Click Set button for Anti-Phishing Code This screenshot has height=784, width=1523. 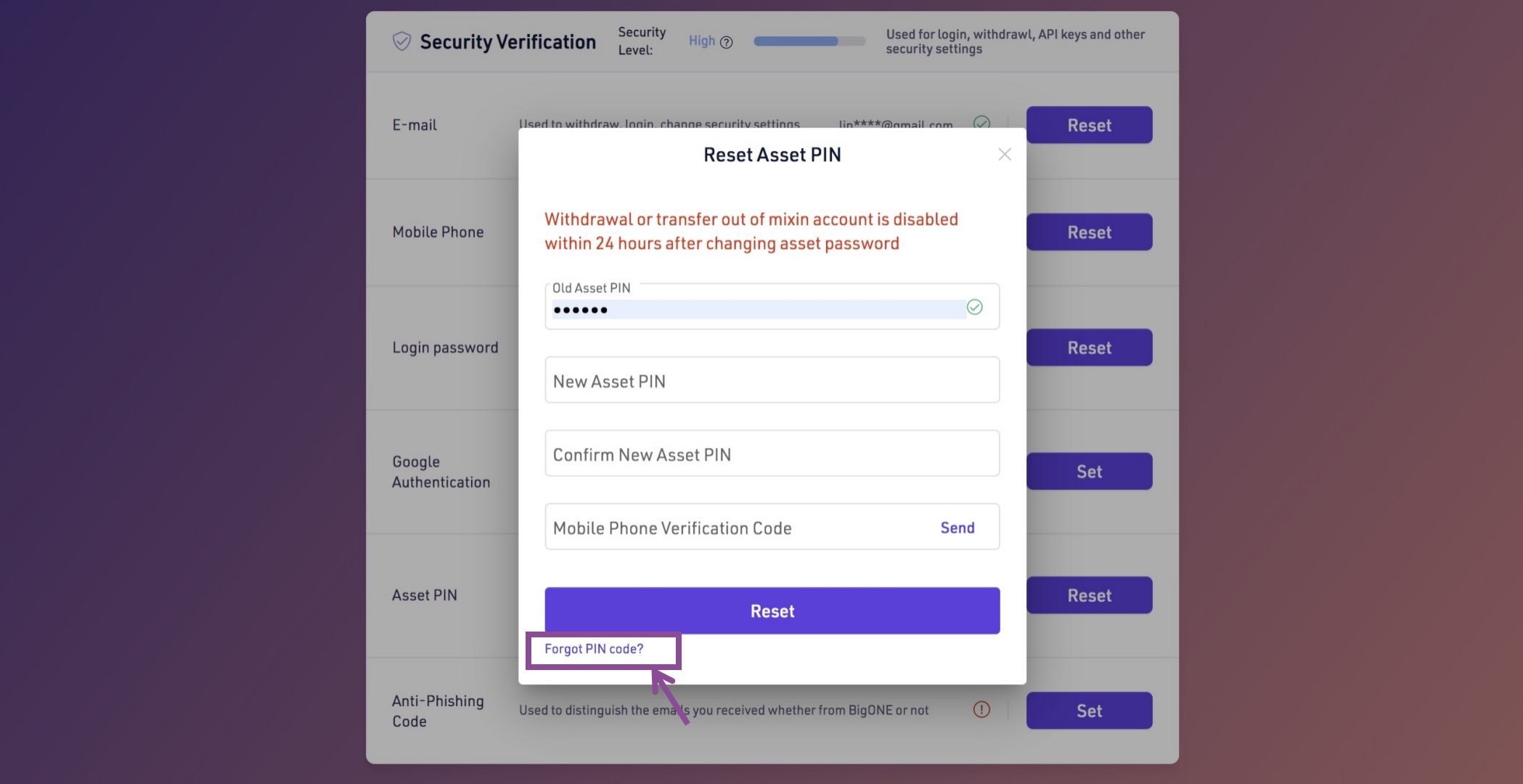(1088, 711)
